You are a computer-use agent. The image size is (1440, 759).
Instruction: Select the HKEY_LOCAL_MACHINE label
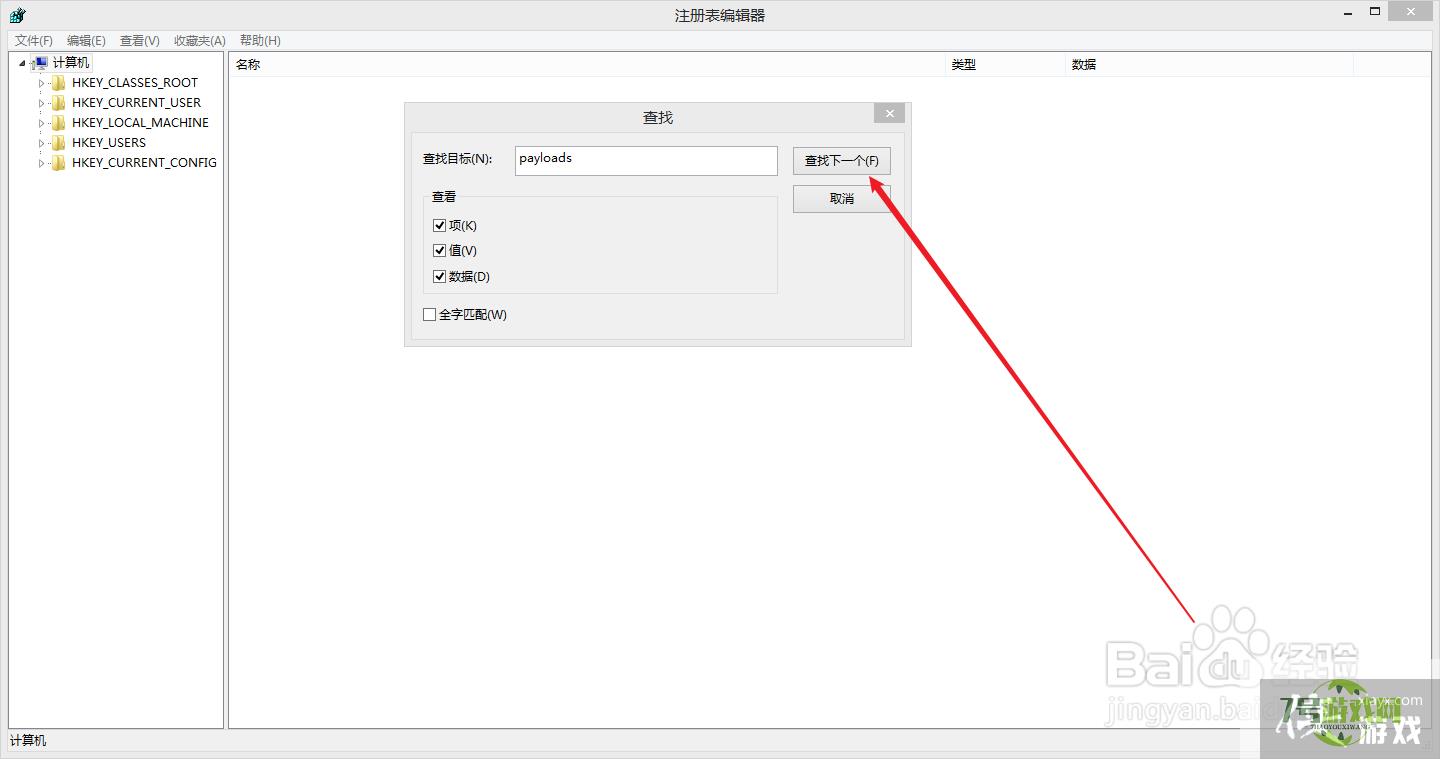(141, 123)
